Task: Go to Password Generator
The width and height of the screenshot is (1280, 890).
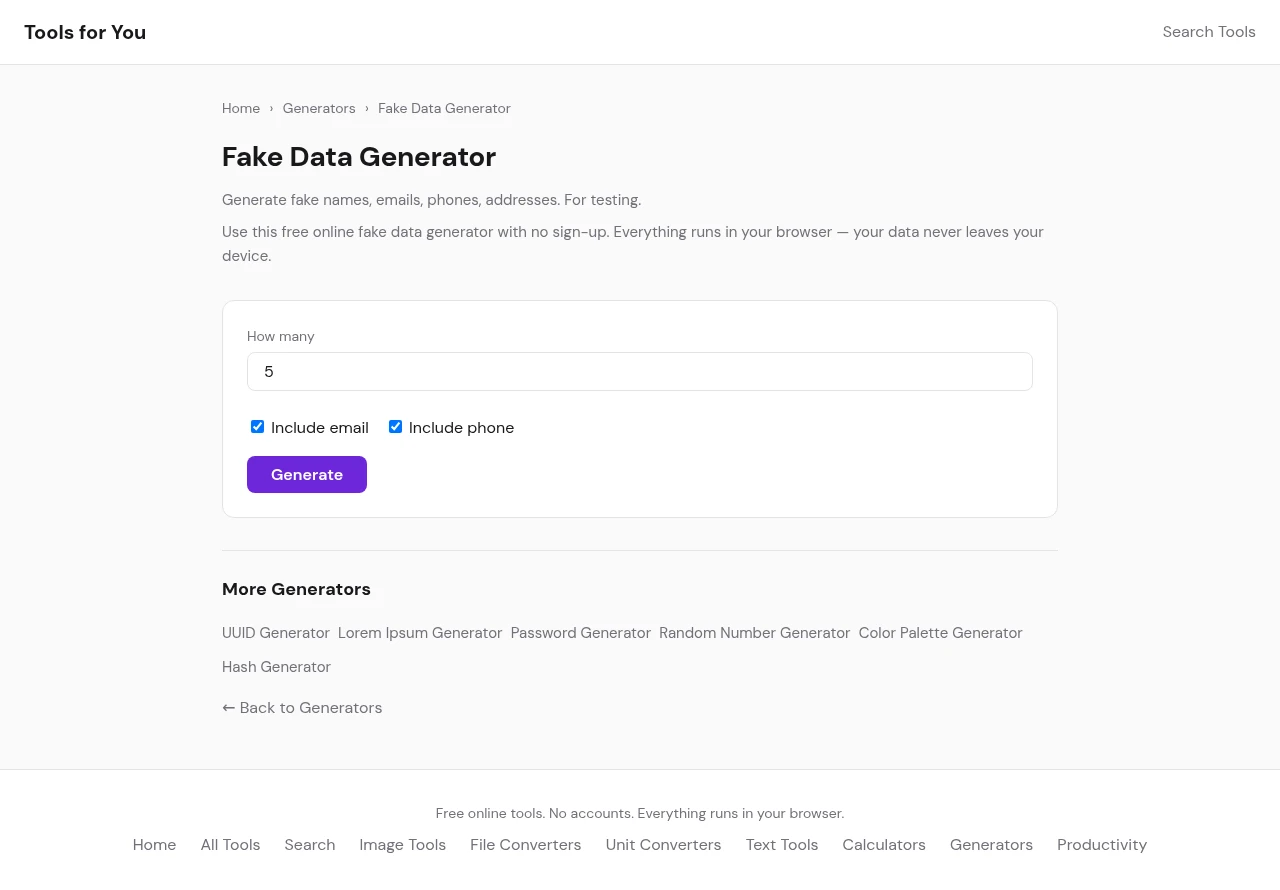Action: pos(581,633)
